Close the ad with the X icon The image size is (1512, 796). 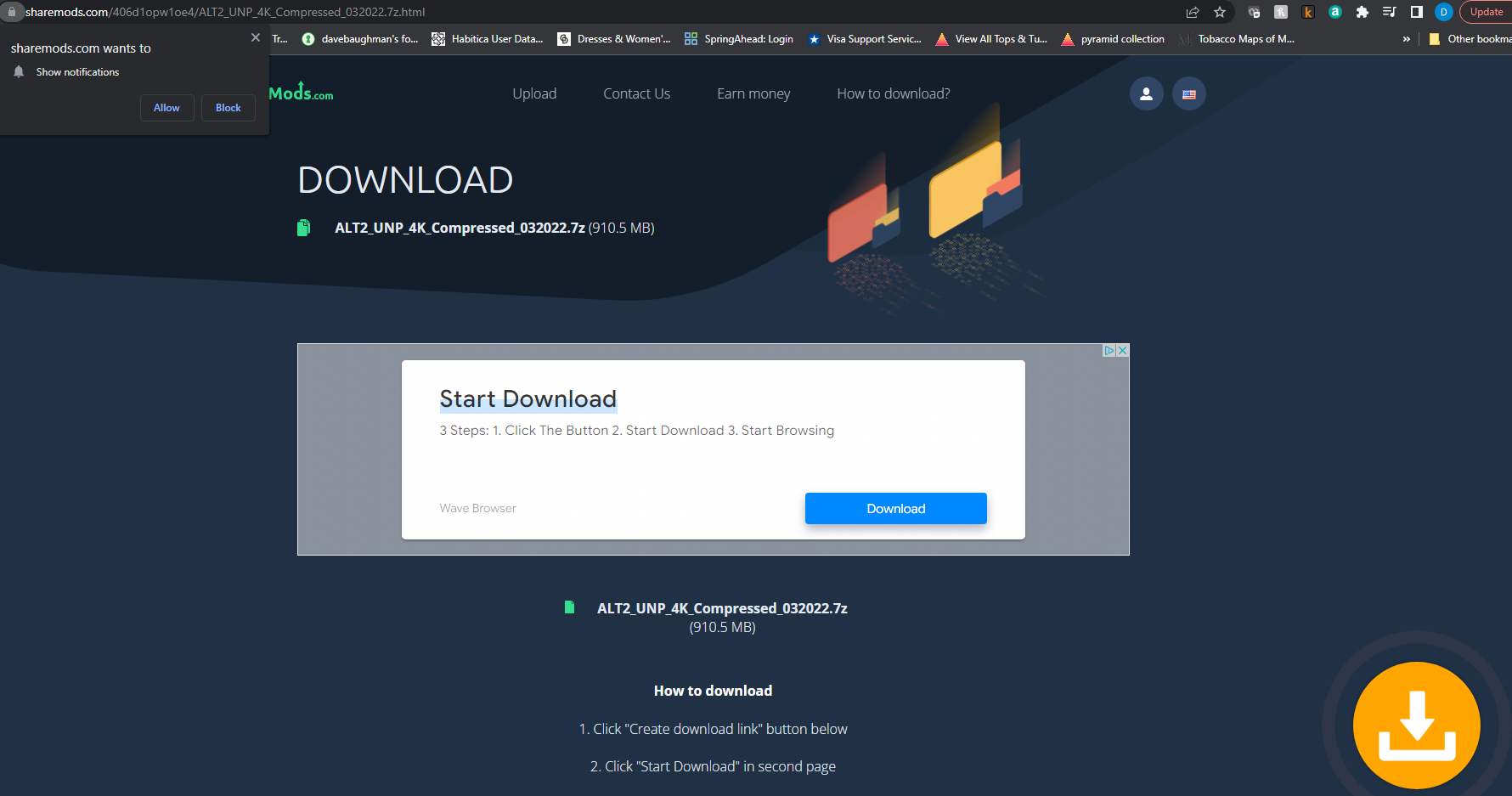pyautogui.click(x=1123, y=350)
